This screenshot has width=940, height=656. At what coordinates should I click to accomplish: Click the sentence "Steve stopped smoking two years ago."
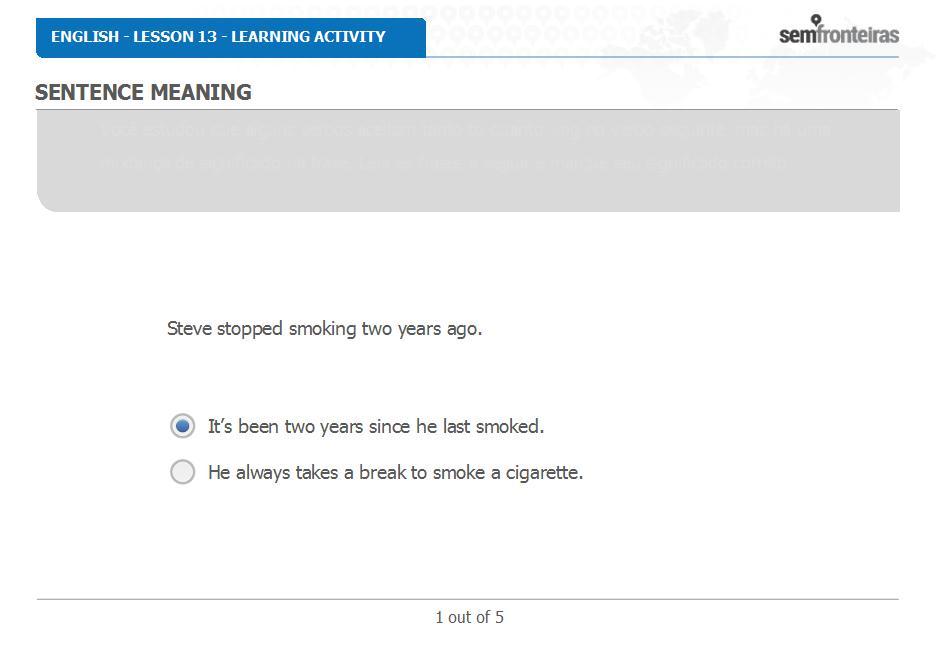click(324, 329)
